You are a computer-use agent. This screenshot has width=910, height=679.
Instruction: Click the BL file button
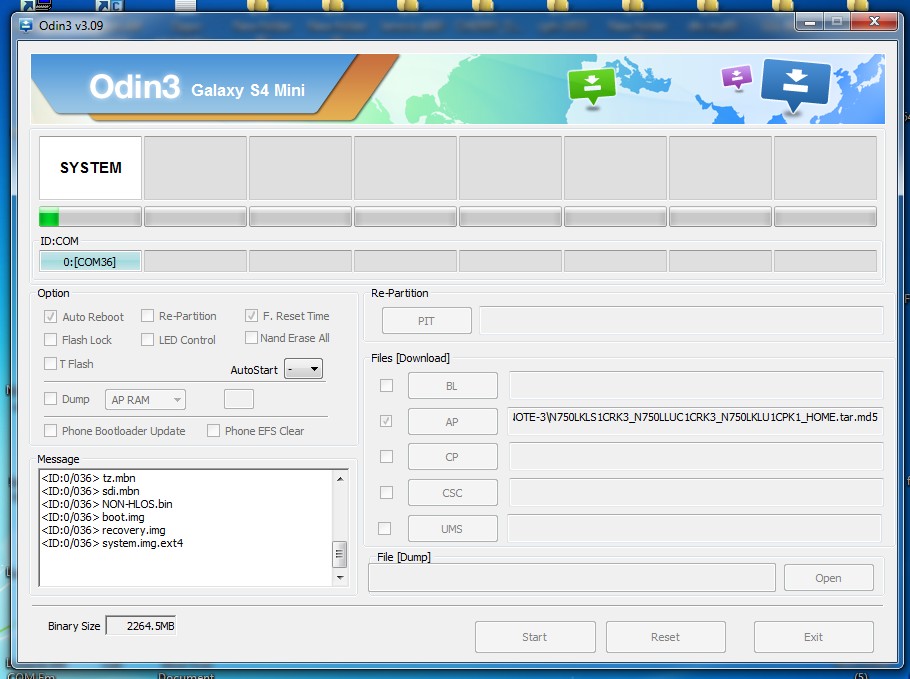coord(453,386)
